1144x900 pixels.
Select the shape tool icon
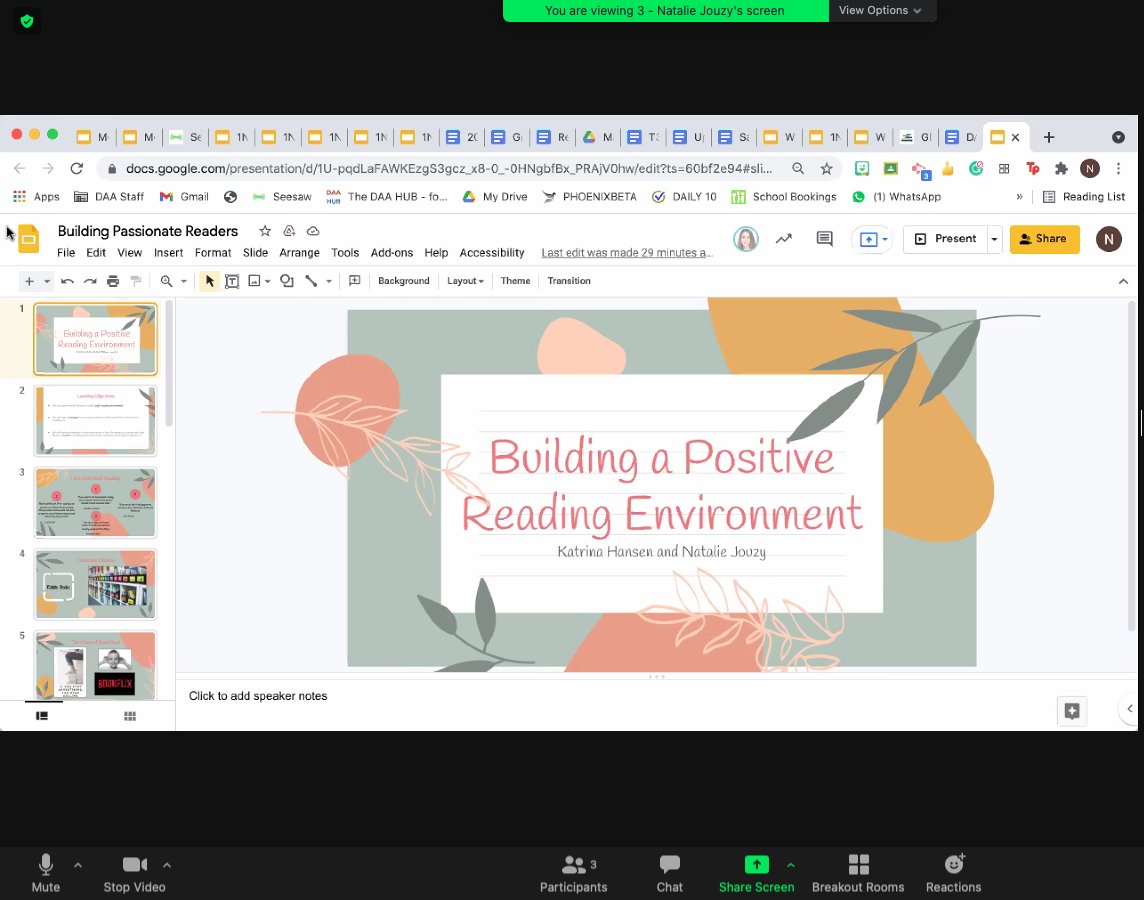point(287,281)
